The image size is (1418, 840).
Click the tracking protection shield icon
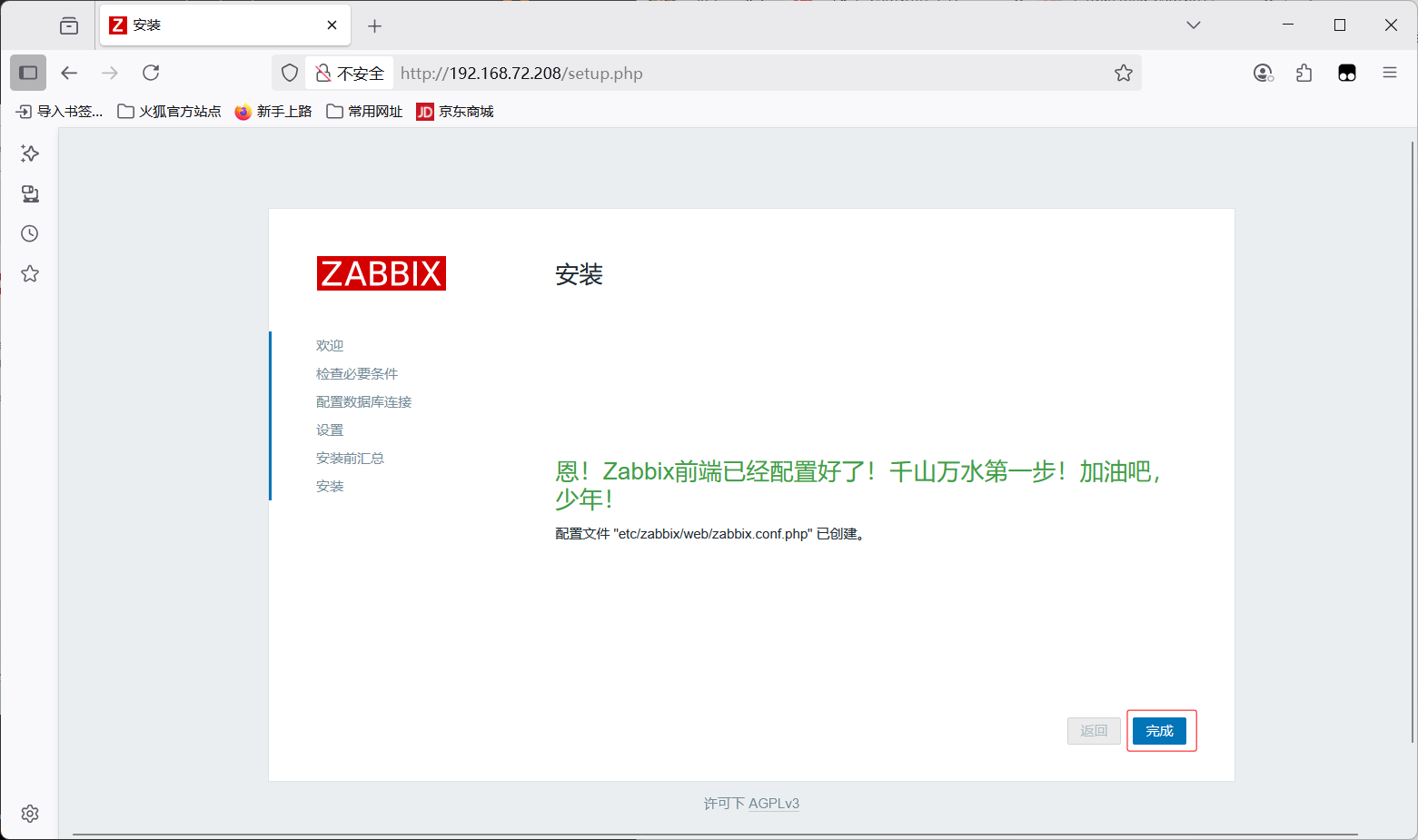[289, 73]
